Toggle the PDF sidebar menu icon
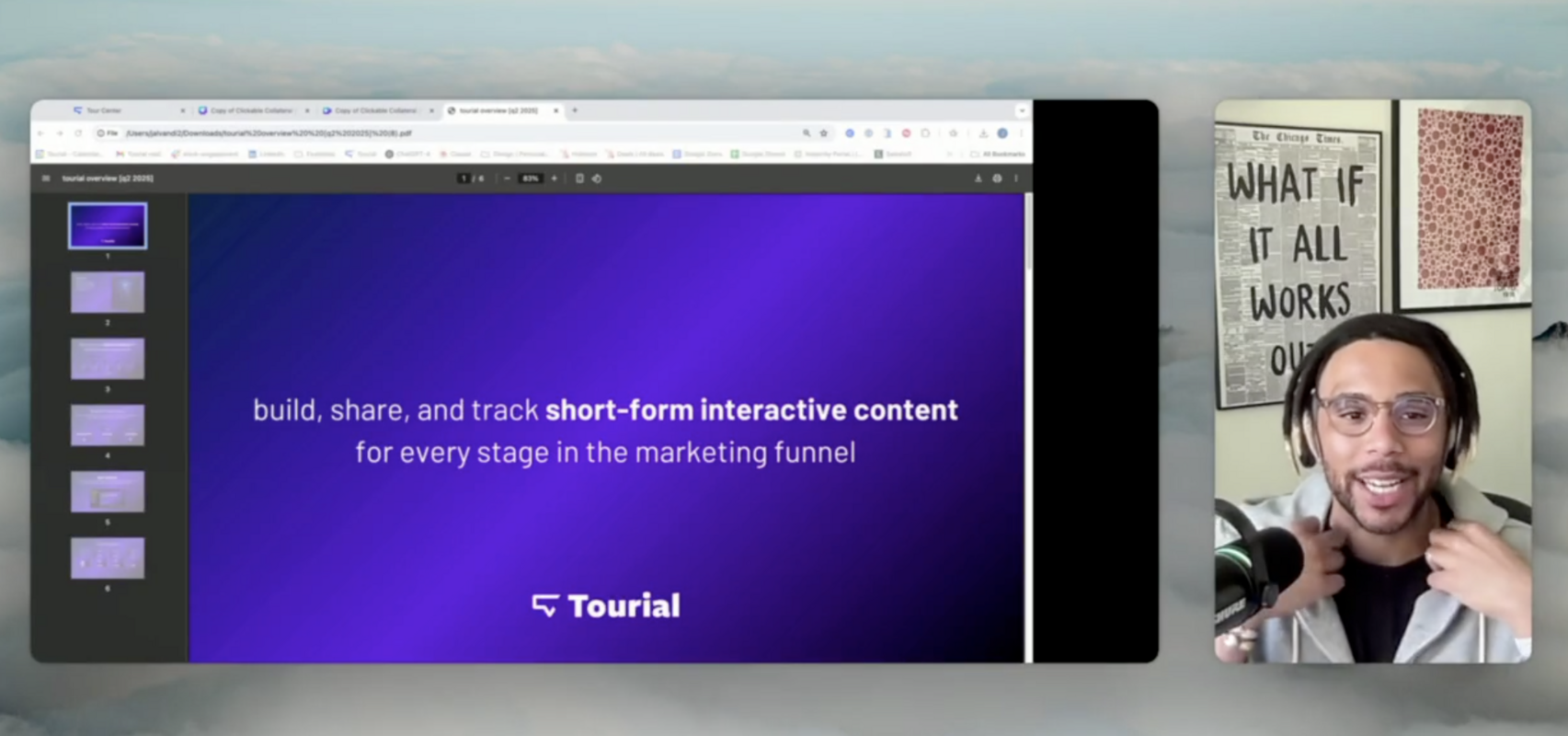The image size is (1568, 736). pyautogui.click(x=46, y=178)
